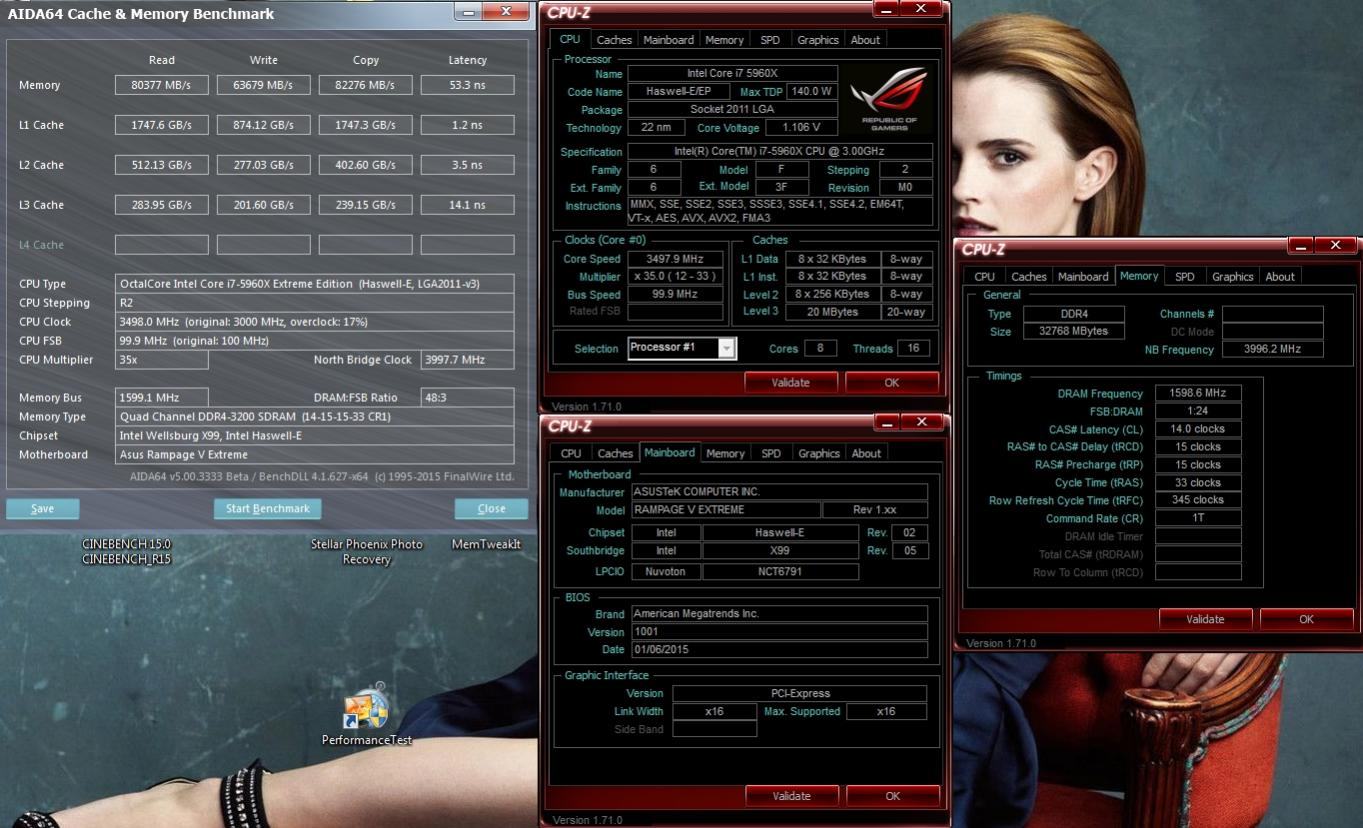
Task: Go to SPD tab in CPU-Z Memory window
Action: click(x=1185, y=277)
